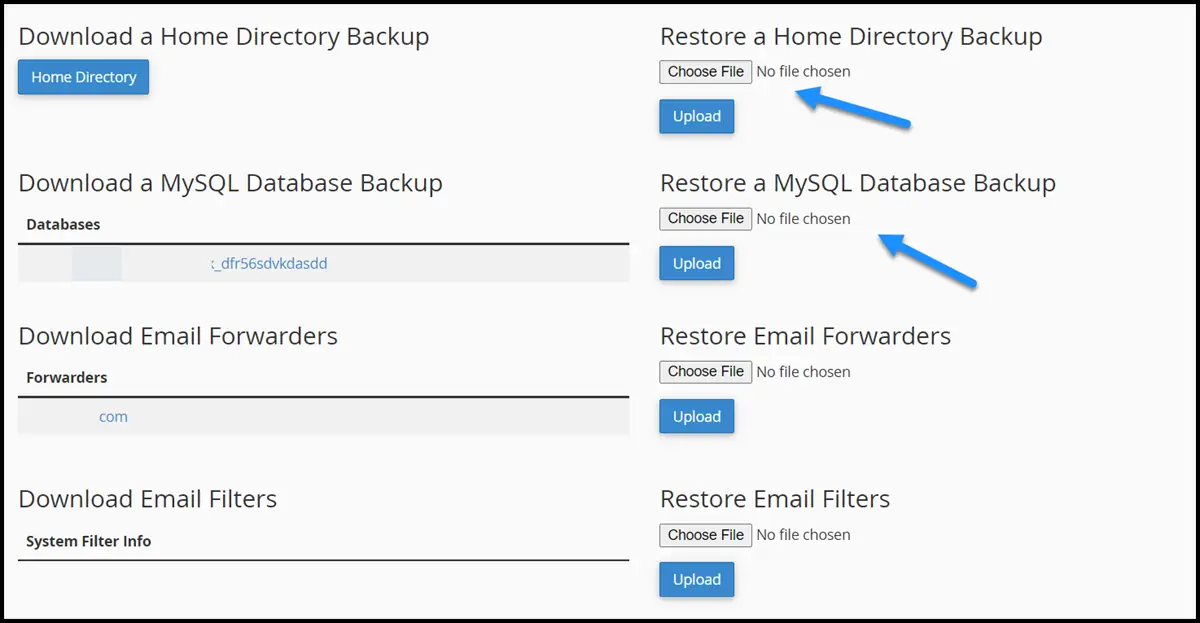
Task: Click 'No file chosen' under Restore Email Forwarders
Action: [x=803, y=372]
